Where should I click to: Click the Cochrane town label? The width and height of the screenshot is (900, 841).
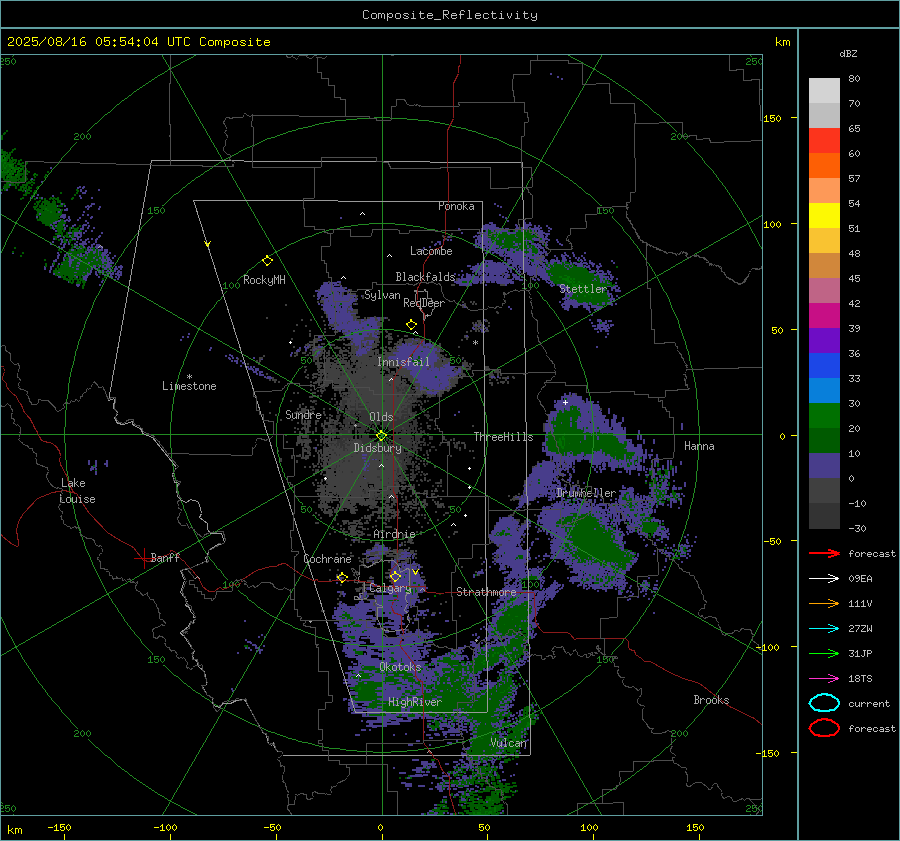tap(327, 559)
